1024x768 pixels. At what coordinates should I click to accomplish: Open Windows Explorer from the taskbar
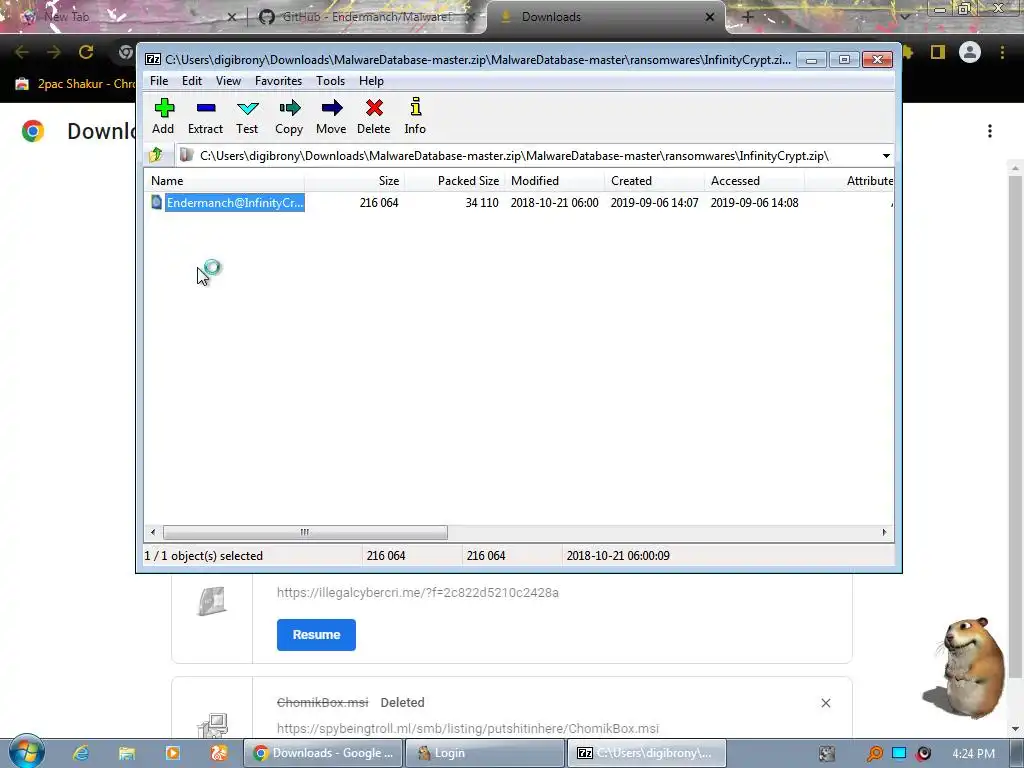(x=127, y=753)
